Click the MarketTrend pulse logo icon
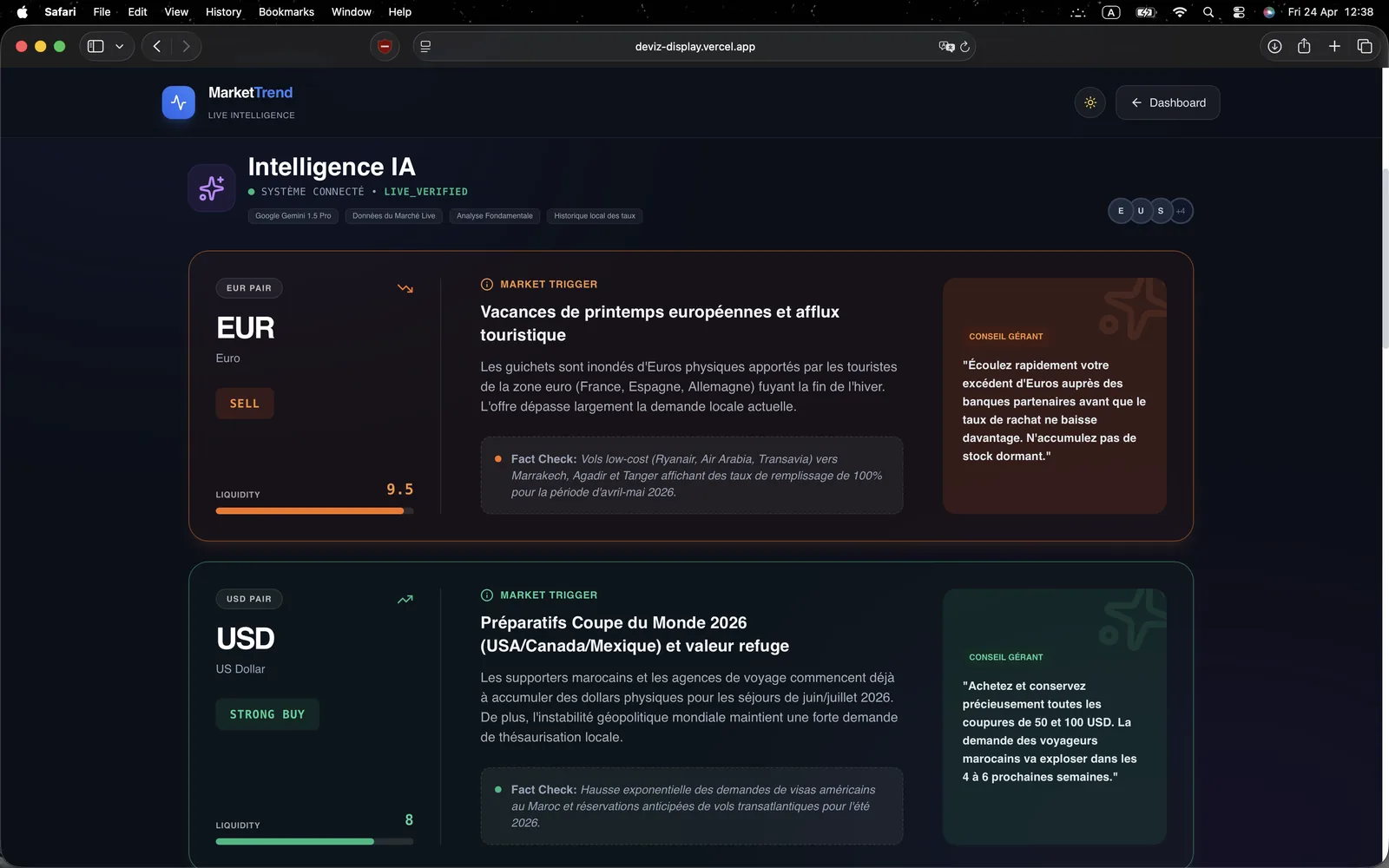The image size is (1389, 868). tap(179, 102)
